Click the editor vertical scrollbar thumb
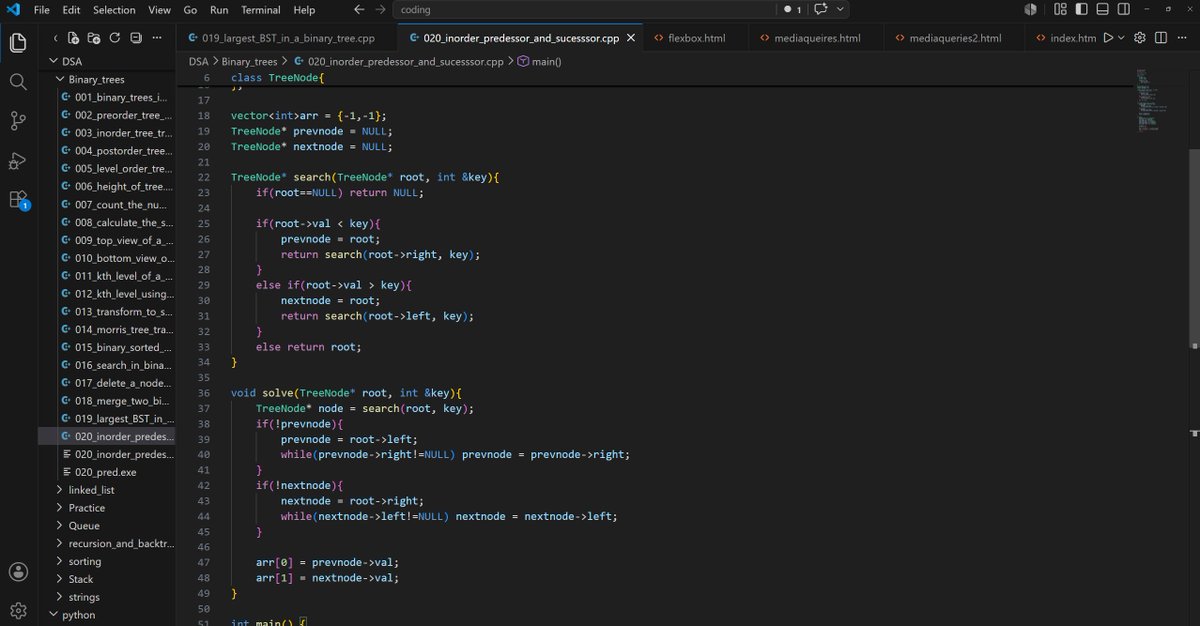This screenshot has height=626, width=1200. tap(1194, 248)
